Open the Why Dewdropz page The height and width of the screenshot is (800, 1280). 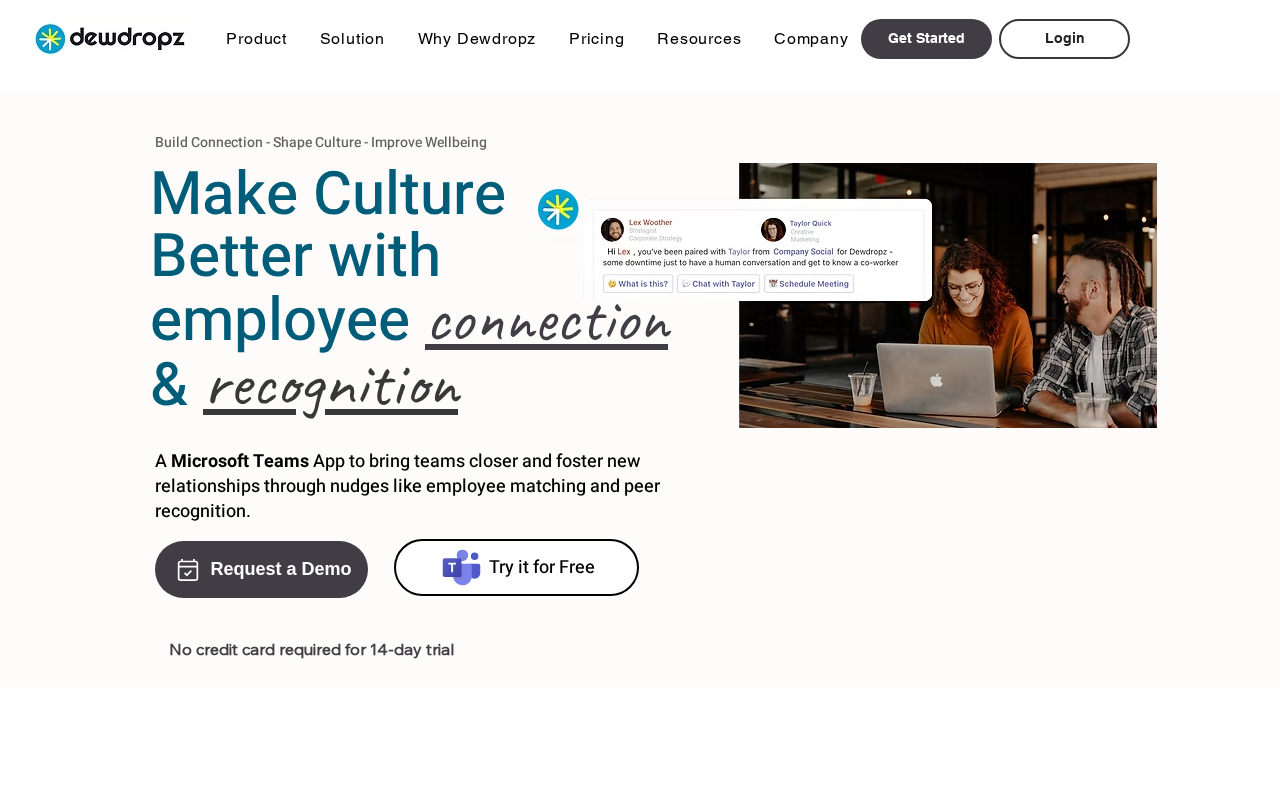477,39
